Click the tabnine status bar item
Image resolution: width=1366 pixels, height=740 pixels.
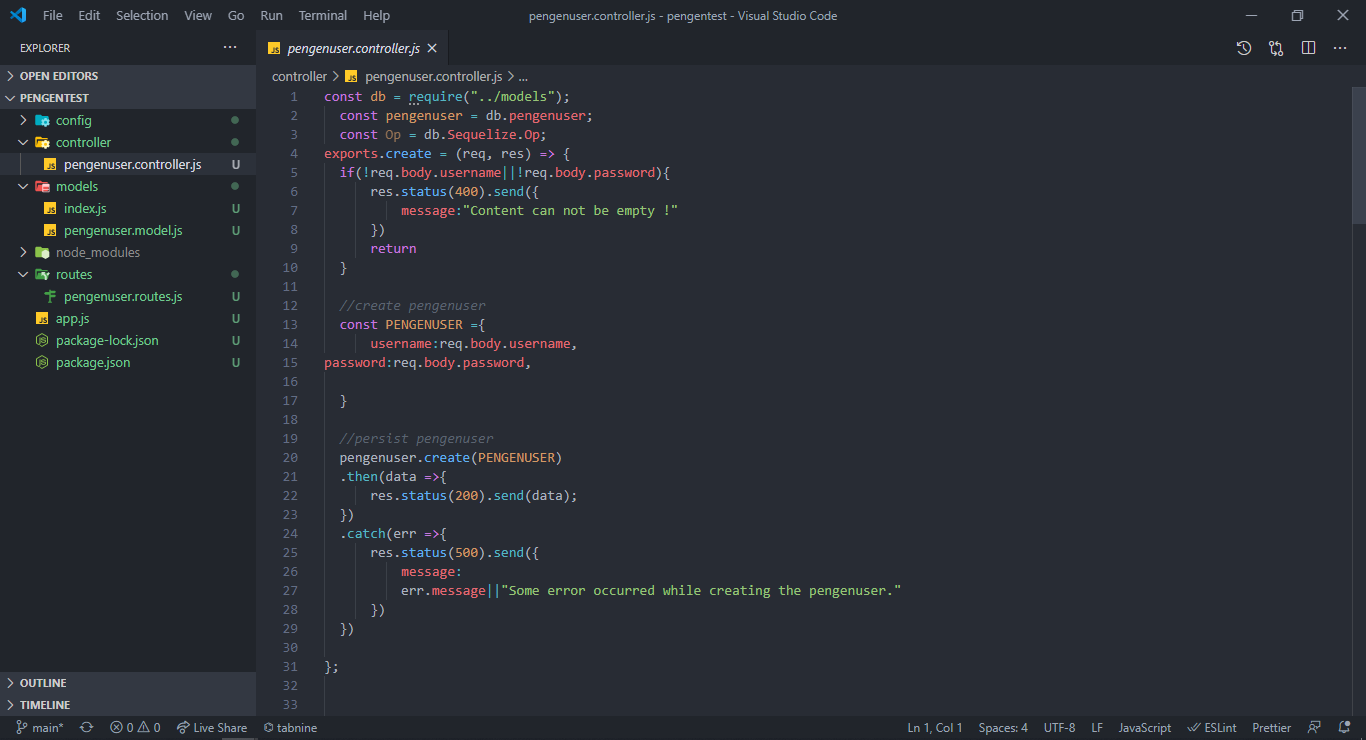pyautogui.click(x=290, y=728)
